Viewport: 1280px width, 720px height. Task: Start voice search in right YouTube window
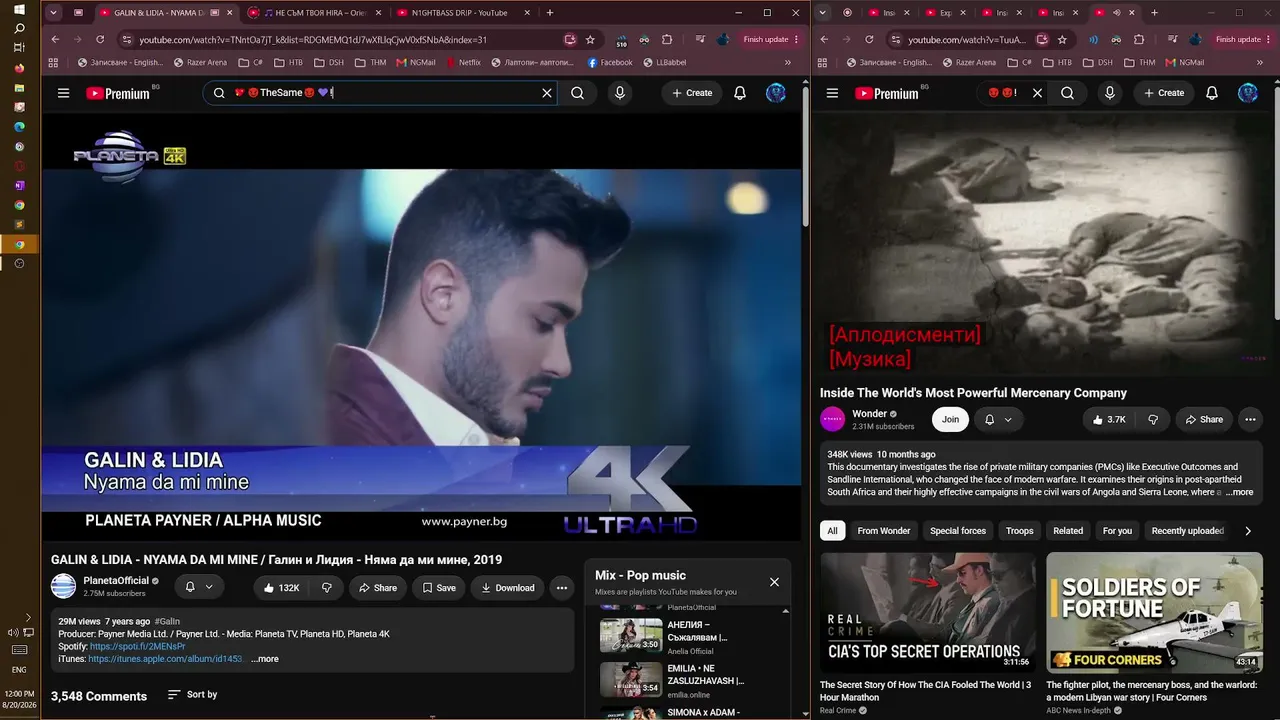coord(1109,93)
